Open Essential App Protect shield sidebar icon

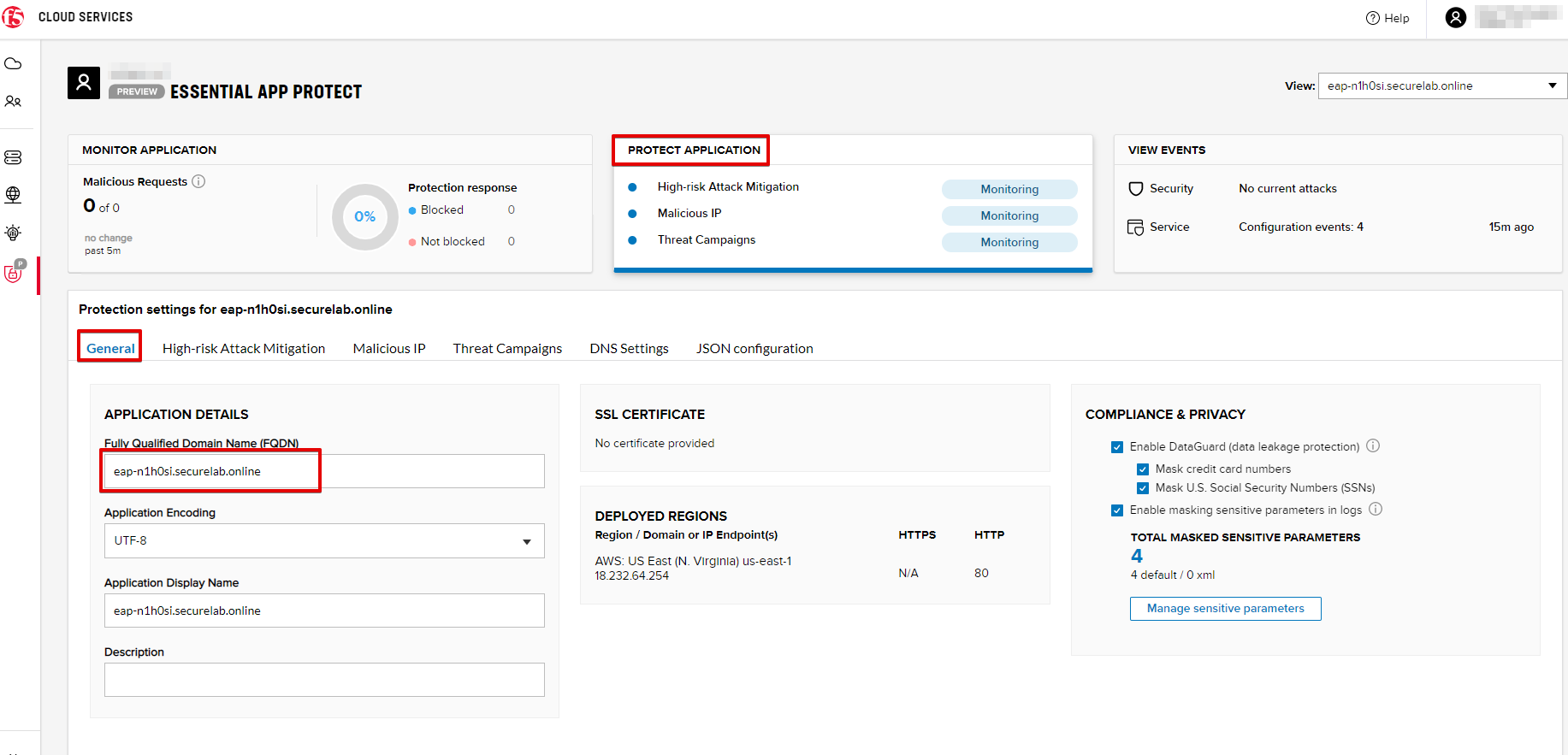click(x=15, y=272)
